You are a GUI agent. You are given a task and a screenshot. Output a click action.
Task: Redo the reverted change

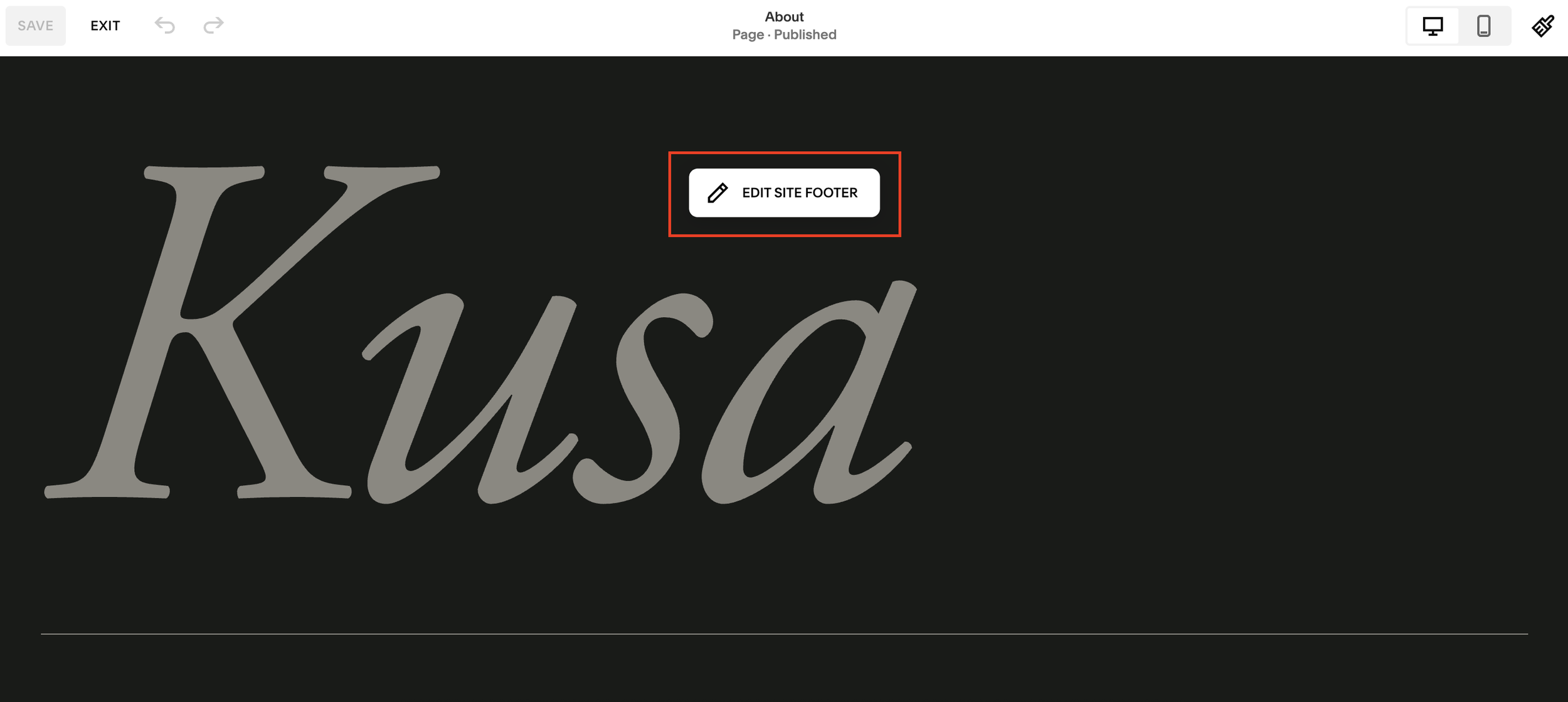point(213,26)
